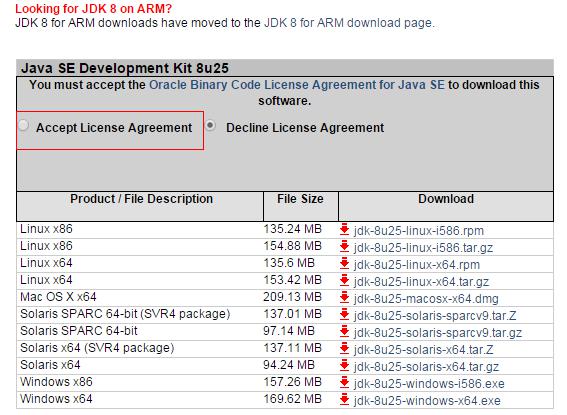Download the jdk-8u25-macosx-x64.dmg file link
Screen dimensions: 567x415
pos(426,299)
